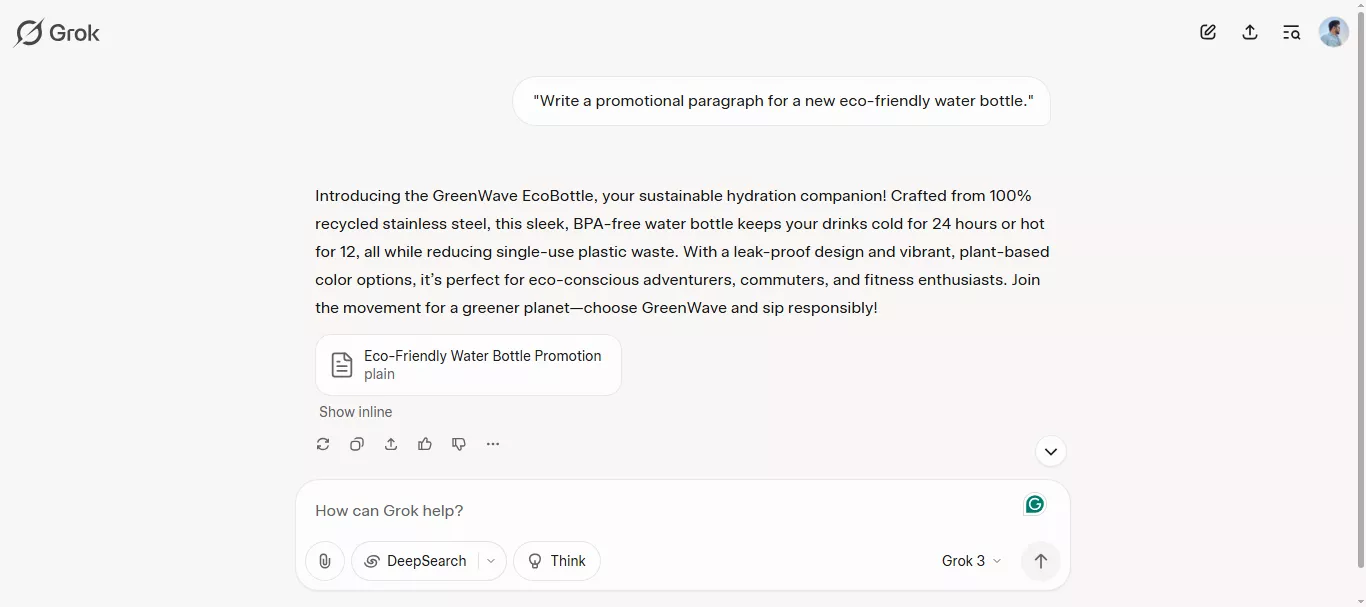Enable DeepSearch mode
The width and height of the screenshot is (1366, 607).
point(415,561)
